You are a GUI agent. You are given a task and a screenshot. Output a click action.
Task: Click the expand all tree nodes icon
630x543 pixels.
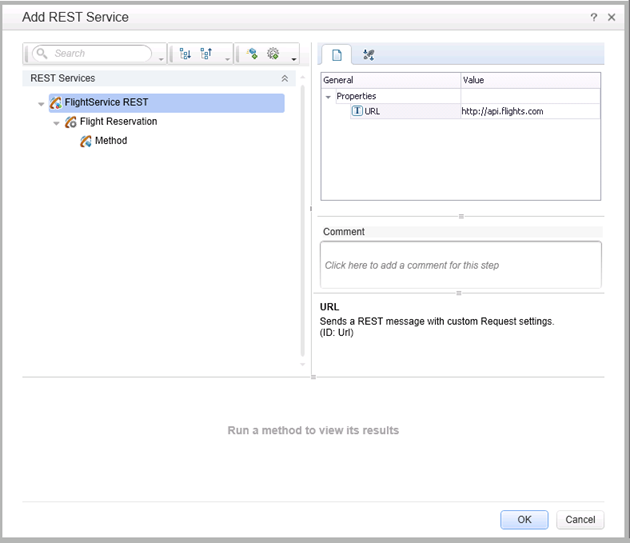[185, 54]
